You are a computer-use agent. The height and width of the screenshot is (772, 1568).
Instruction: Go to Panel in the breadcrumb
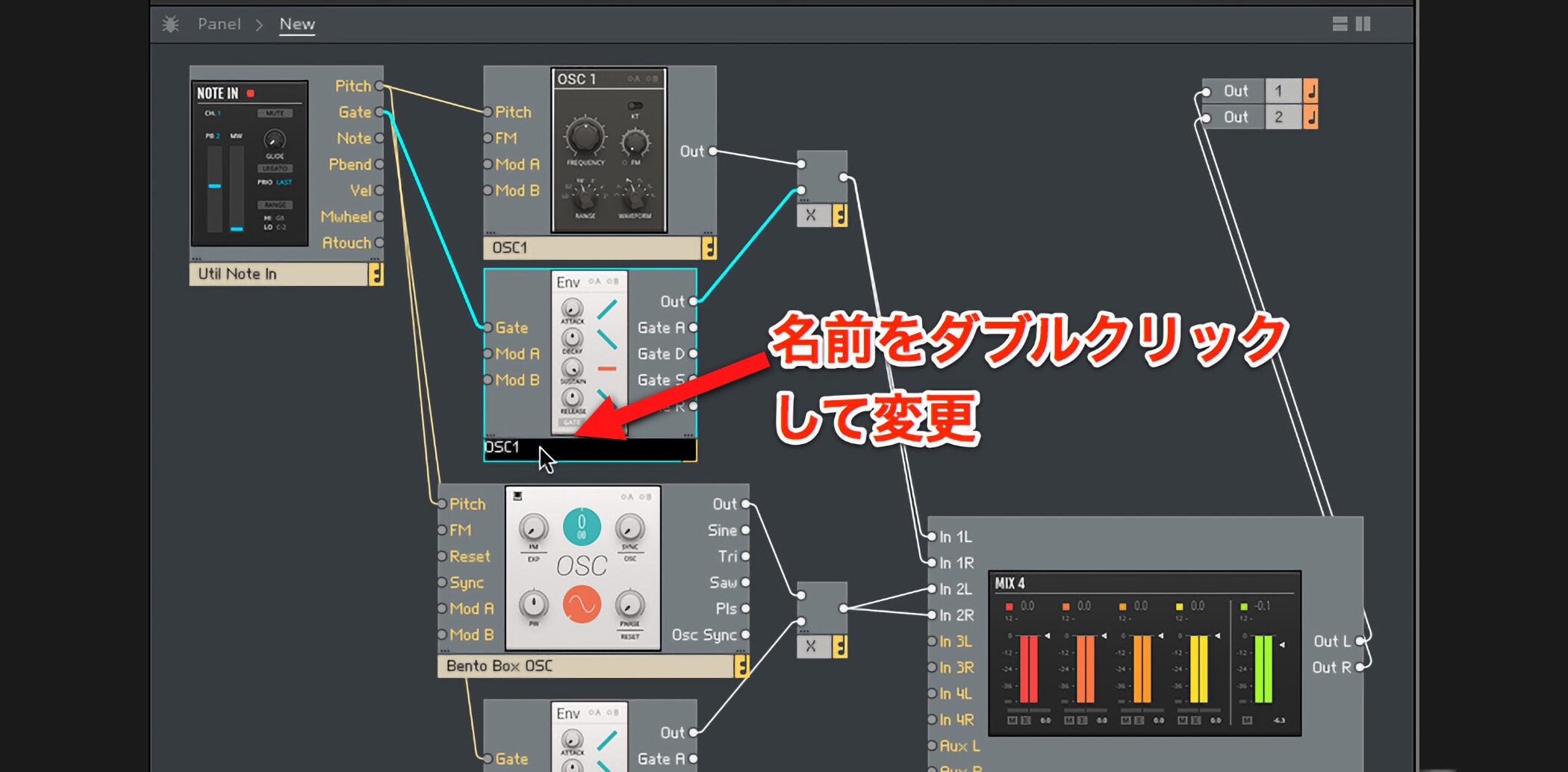coord(219,24)
